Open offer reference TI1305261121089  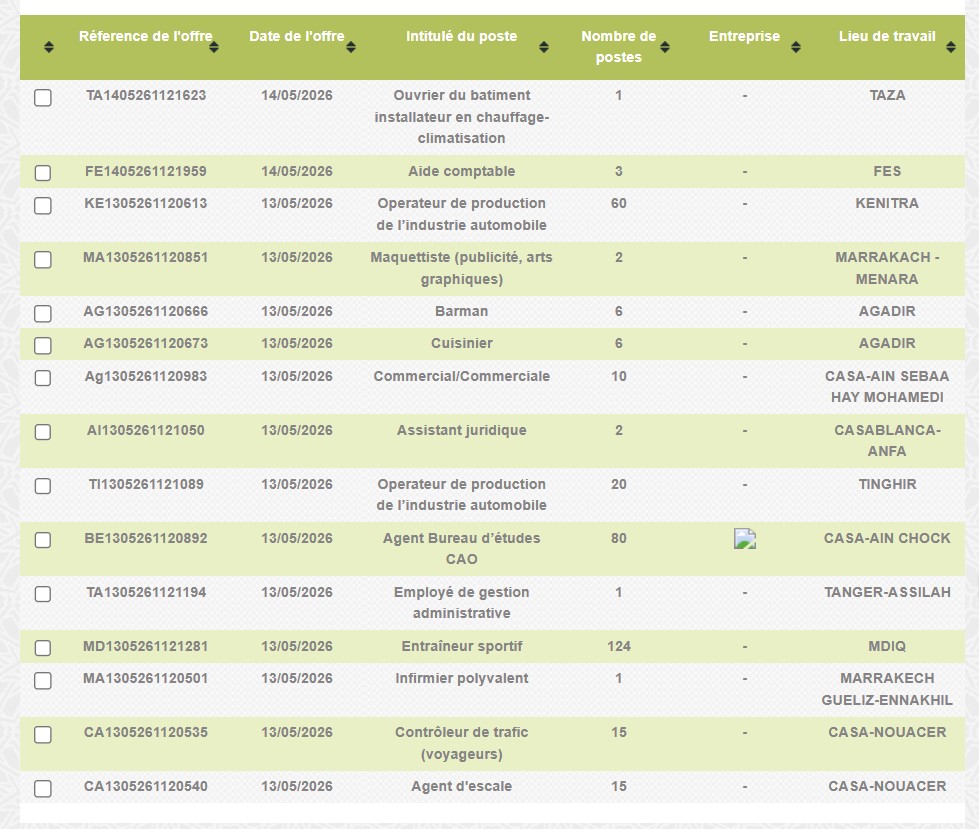click(146, 484)
